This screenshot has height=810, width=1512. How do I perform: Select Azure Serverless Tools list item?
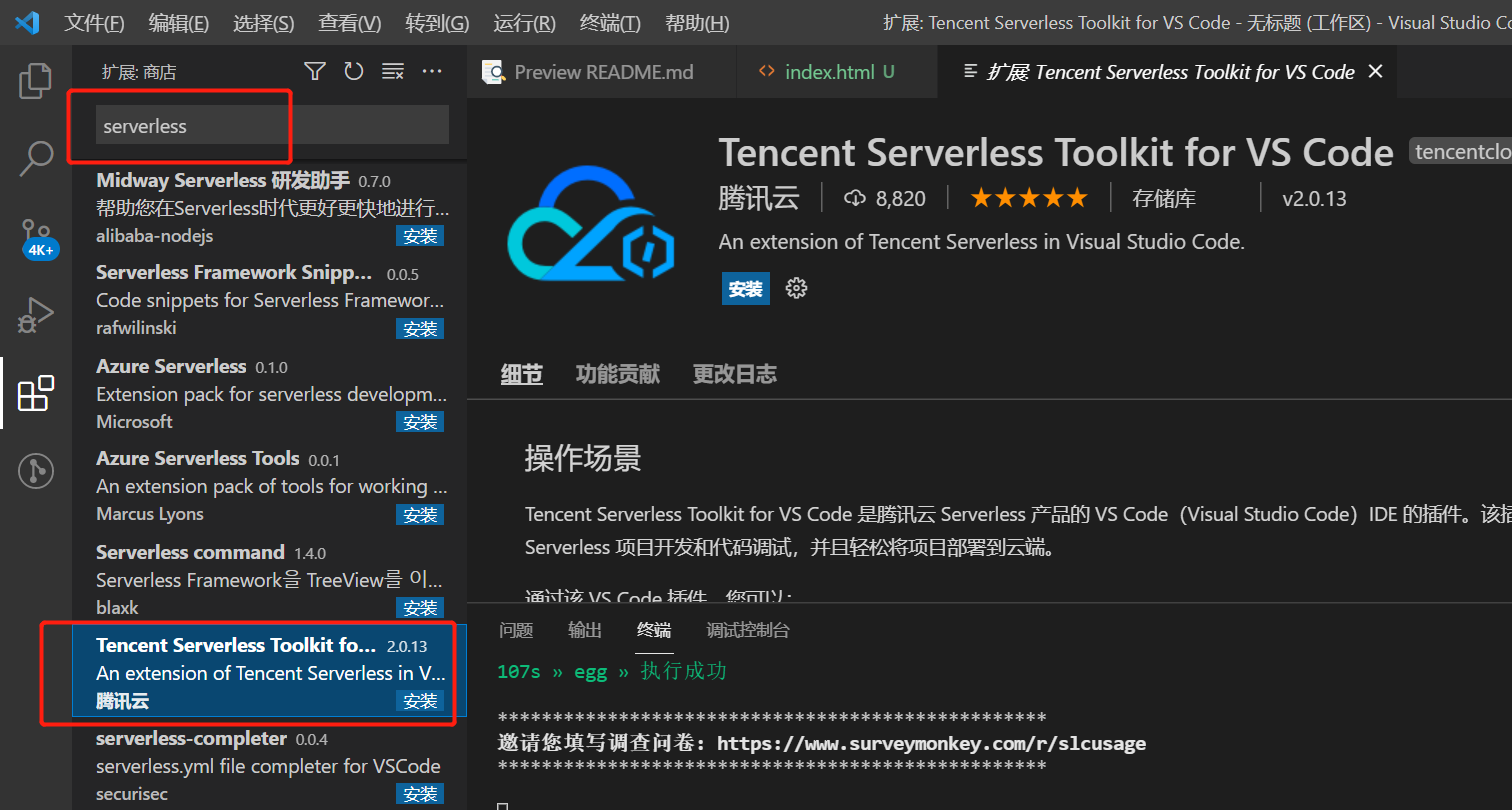[x=270, y=486]
